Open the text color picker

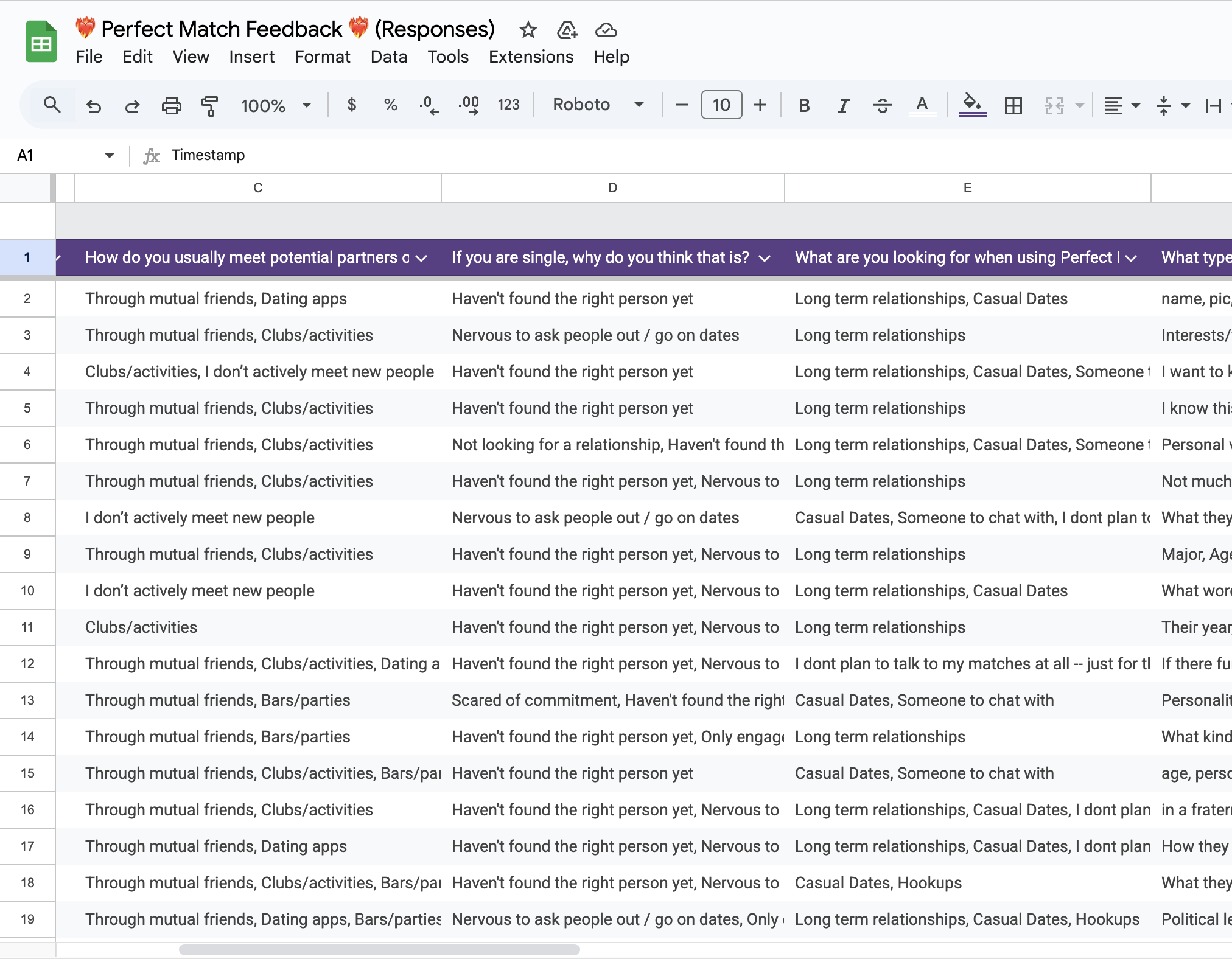pyautogui.click(x=922, y=106)
